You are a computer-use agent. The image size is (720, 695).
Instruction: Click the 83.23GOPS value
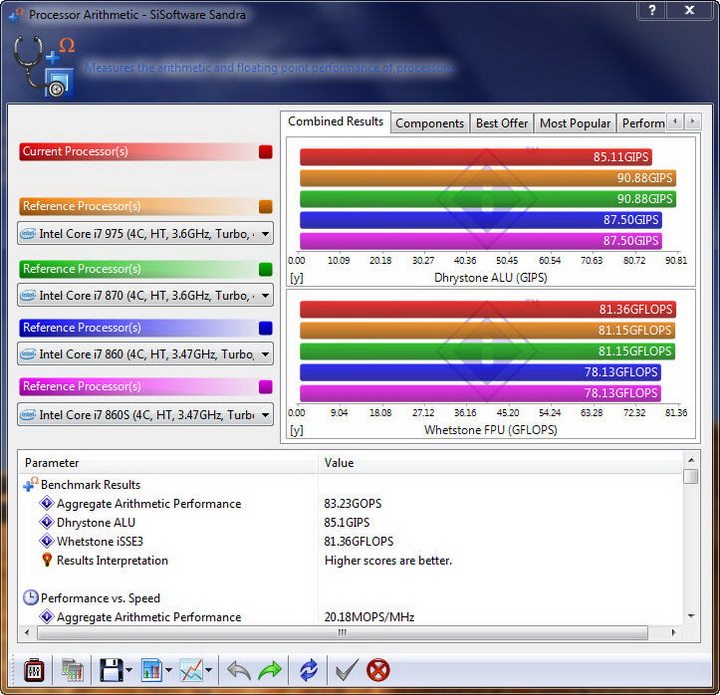(353, 504)
